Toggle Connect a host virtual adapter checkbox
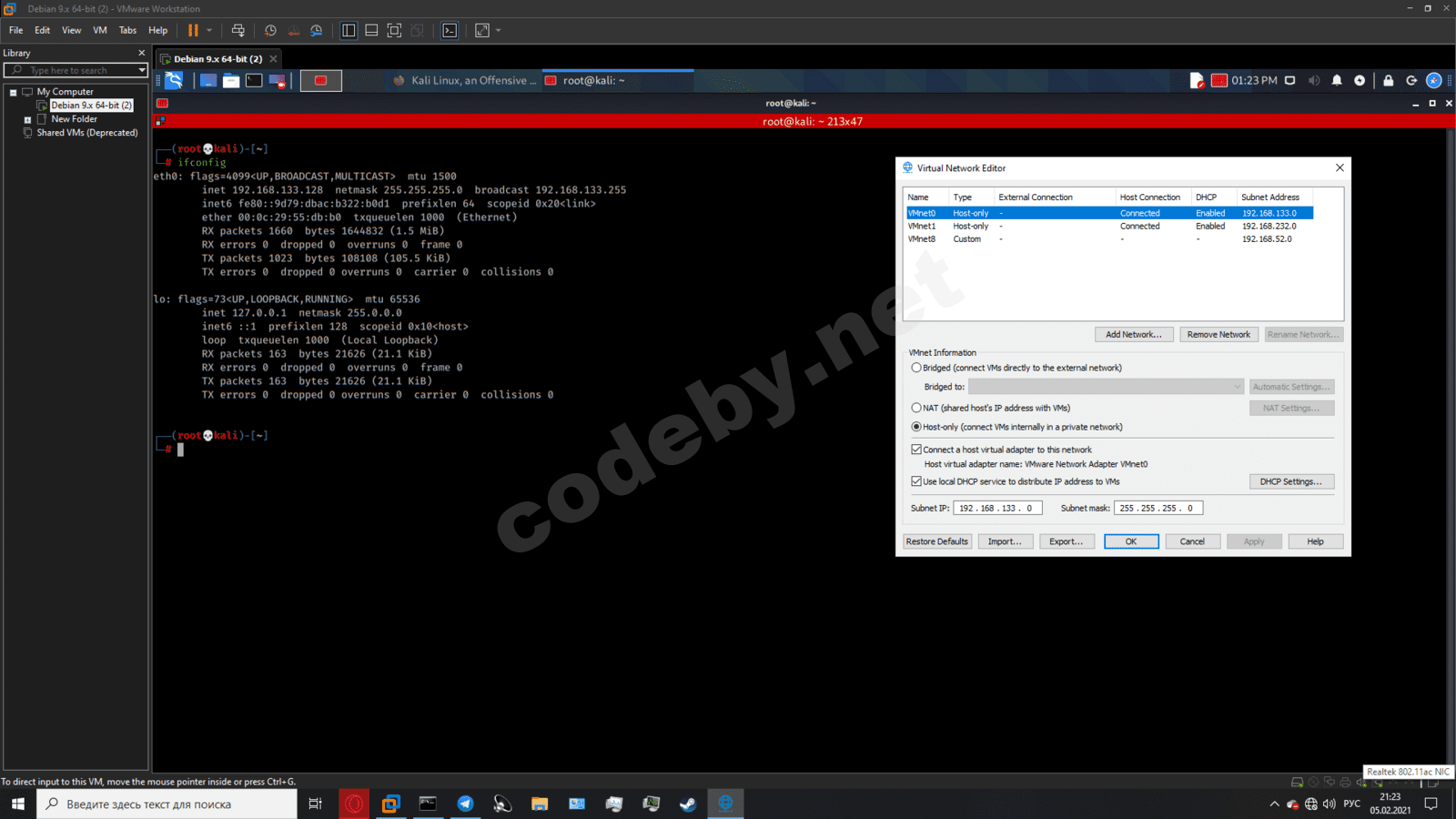1456x819 pixels. pyautogui.click(x=916, y=450)
